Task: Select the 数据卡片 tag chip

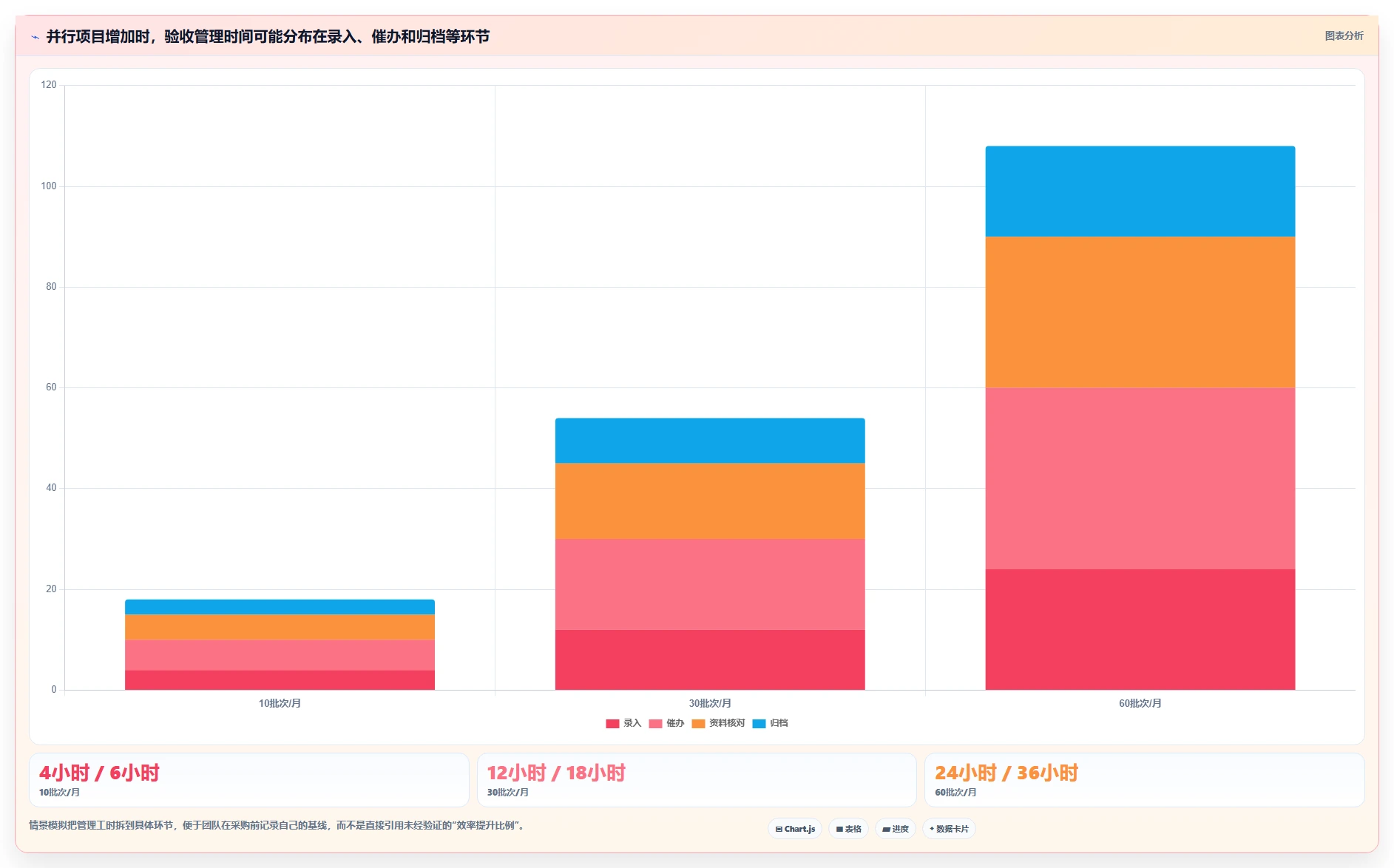Action: pos(949,829)
